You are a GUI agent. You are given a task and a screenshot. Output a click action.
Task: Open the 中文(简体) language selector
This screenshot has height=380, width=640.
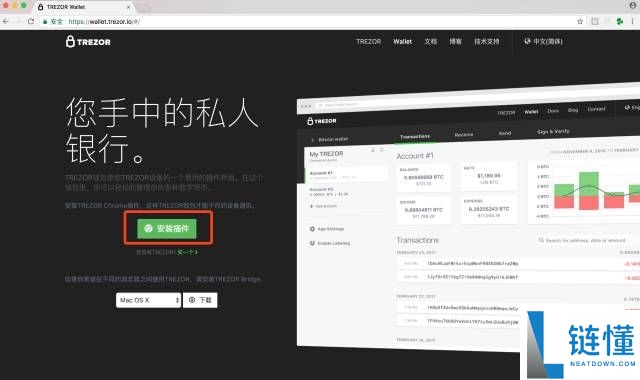pos(543,41)
